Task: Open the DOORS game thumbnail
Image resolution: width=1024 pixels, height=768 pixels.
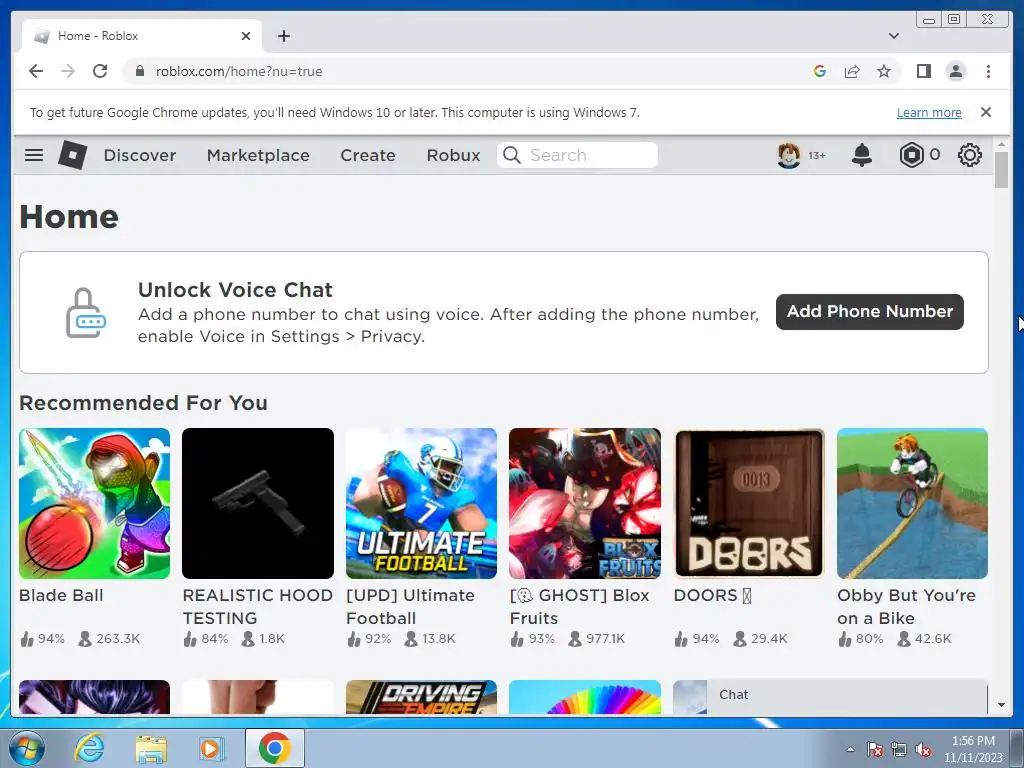Action: pyautogui.click(x=749, y=504)
